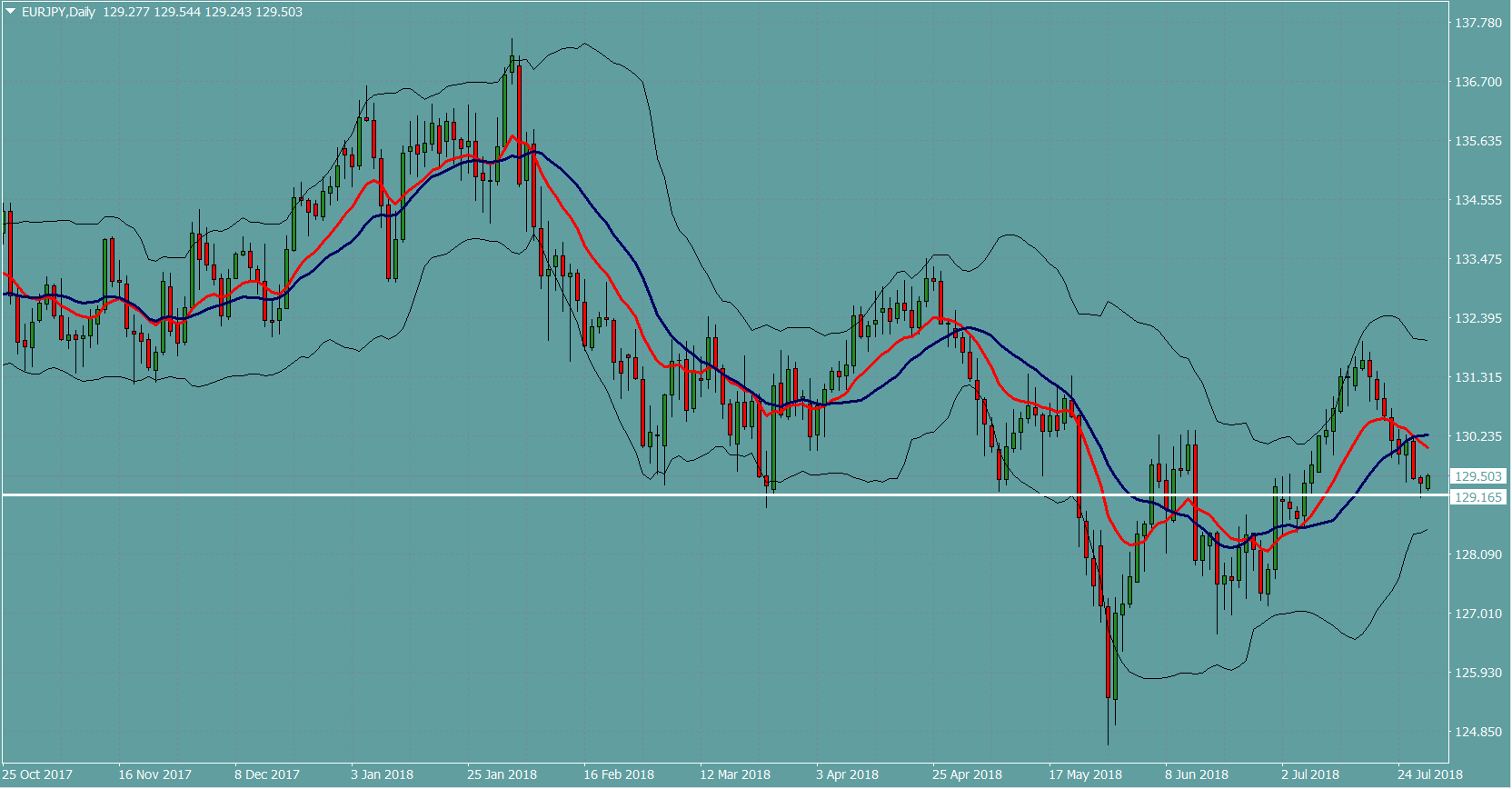The height and width of the screenshot is (789, 1512).
Task: Click the EURJPY,Daily chart title
Action: [58, 12]
